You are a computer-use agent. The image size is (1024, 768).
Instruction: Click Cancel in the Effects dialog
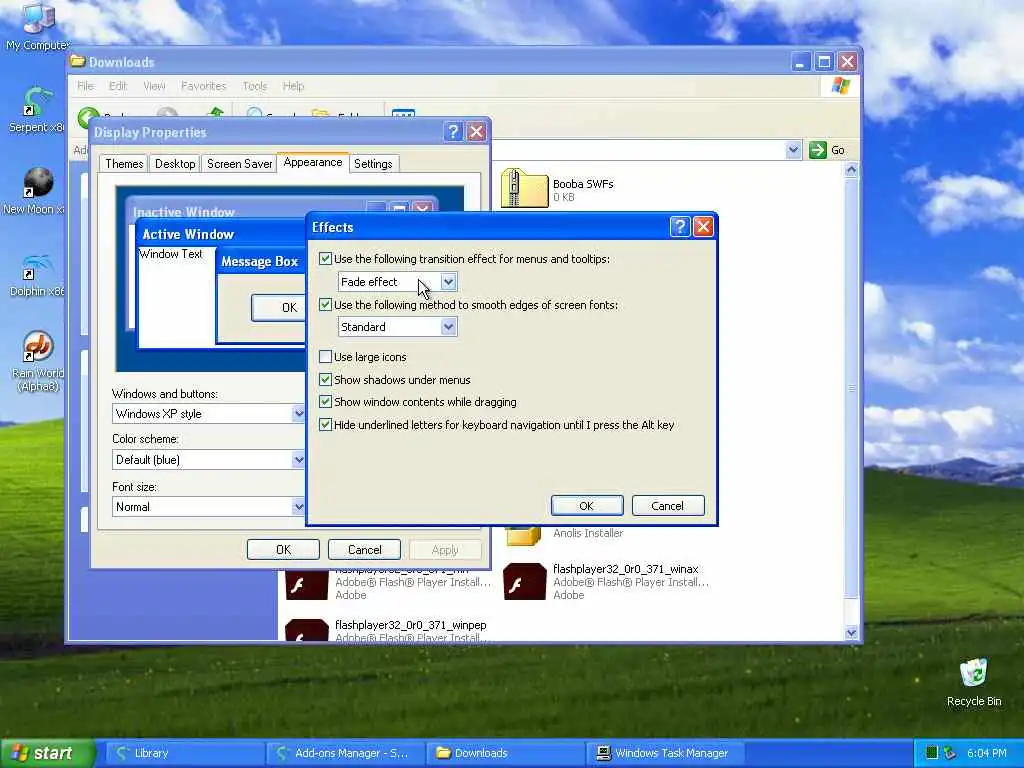pyautogui.click(x=667, y=505)
